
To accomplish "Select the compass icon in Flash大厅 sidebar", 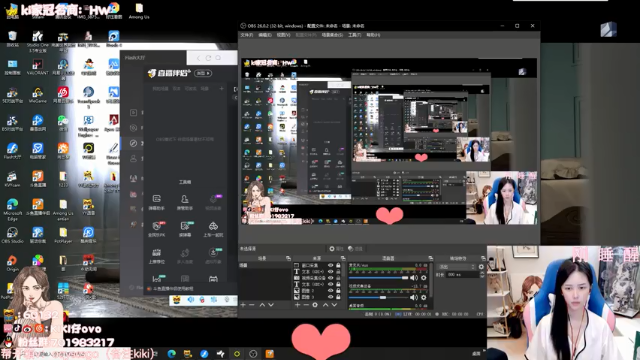I will [x=133, y=143].
